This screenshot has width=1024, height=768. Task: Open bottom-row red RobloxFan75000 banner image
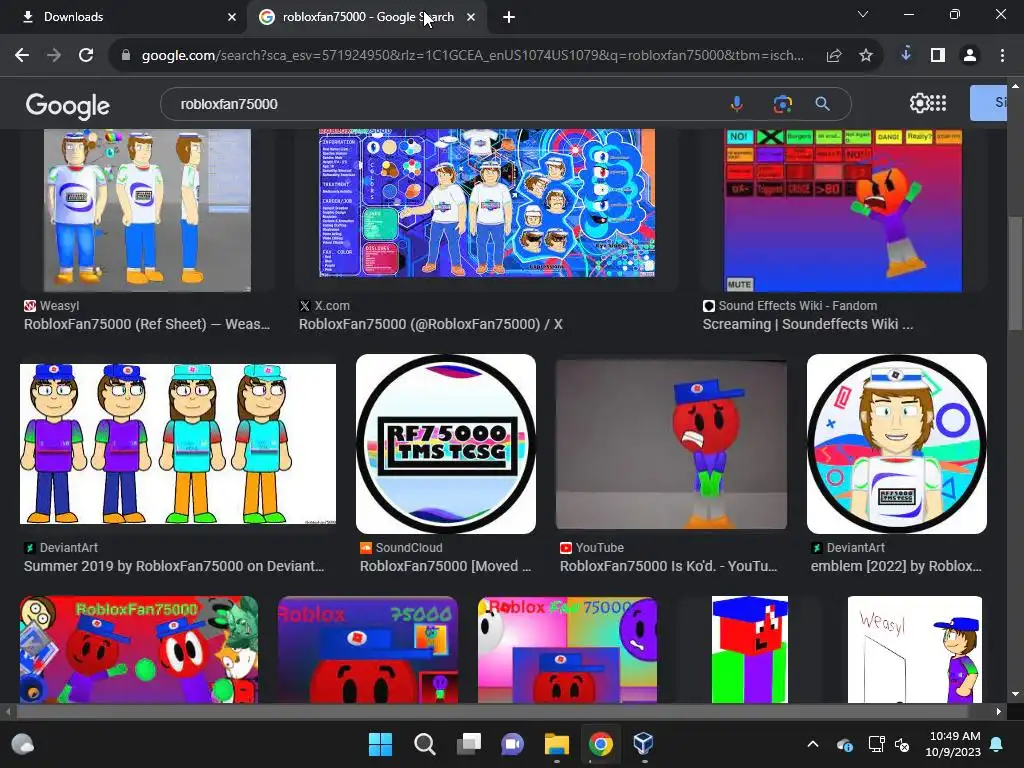[x=138, y=649]
